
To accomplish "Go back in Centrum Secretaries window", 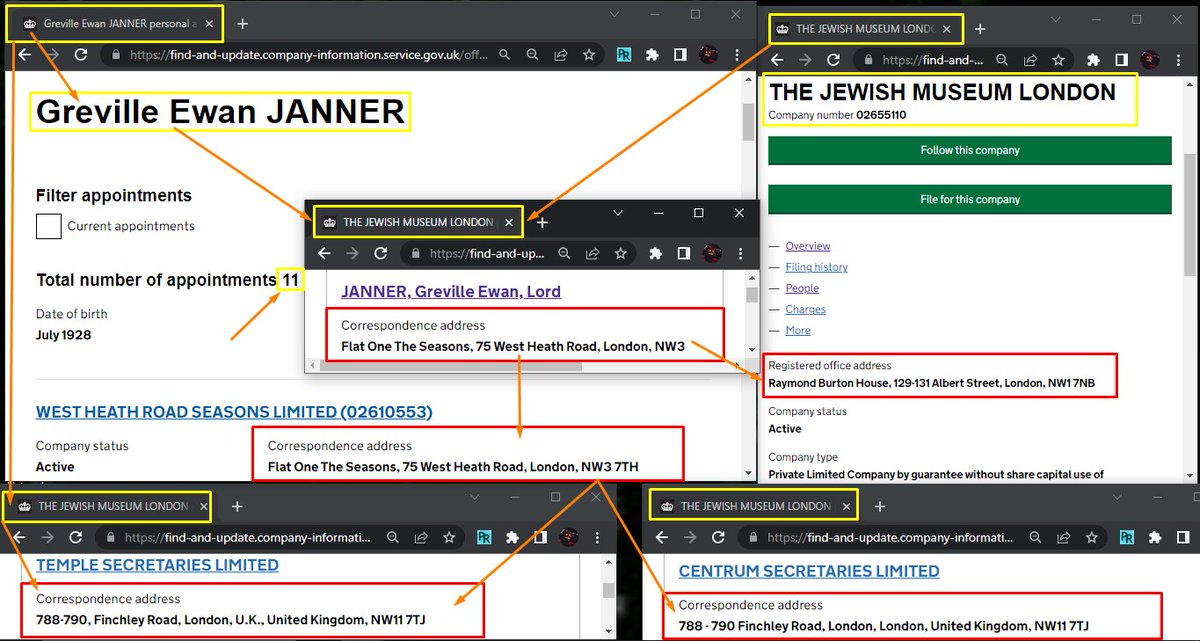I will tap(664, 538).
